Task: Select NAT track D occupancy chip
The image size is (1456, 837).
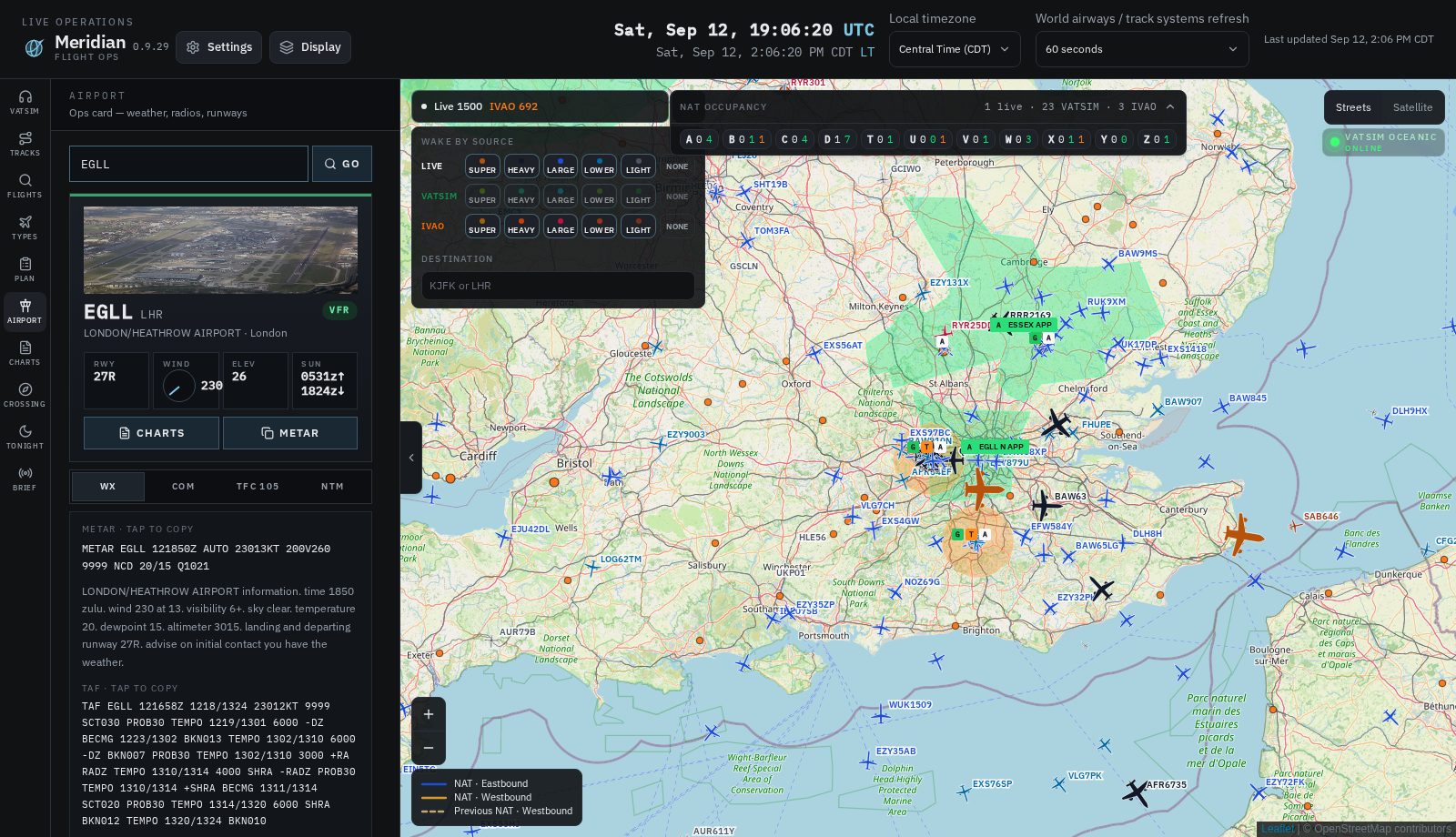Action: click(x=836, y=139)
